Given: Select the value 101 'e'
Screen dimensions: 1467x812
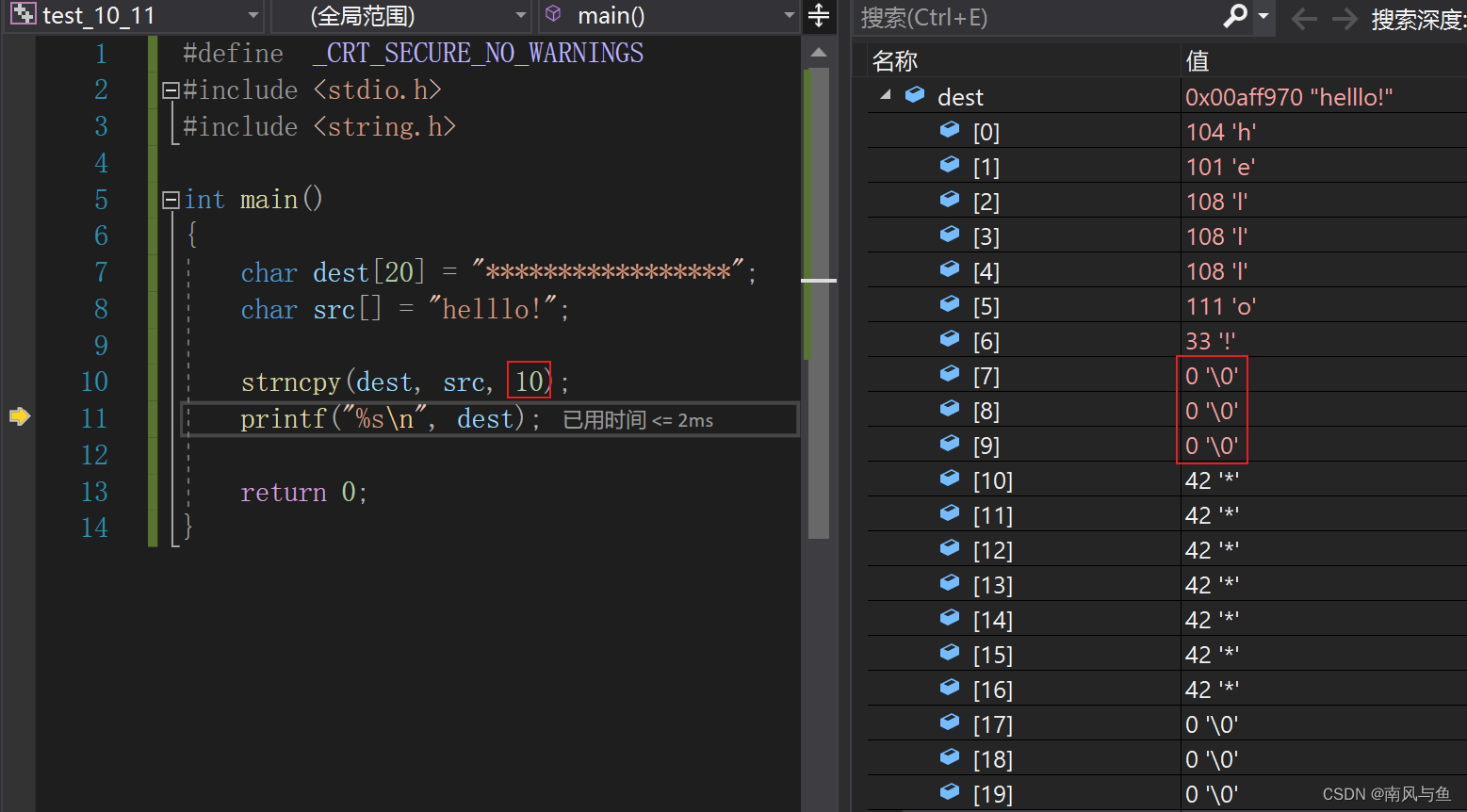Looking at the screenshot, I should (1220, 167).
